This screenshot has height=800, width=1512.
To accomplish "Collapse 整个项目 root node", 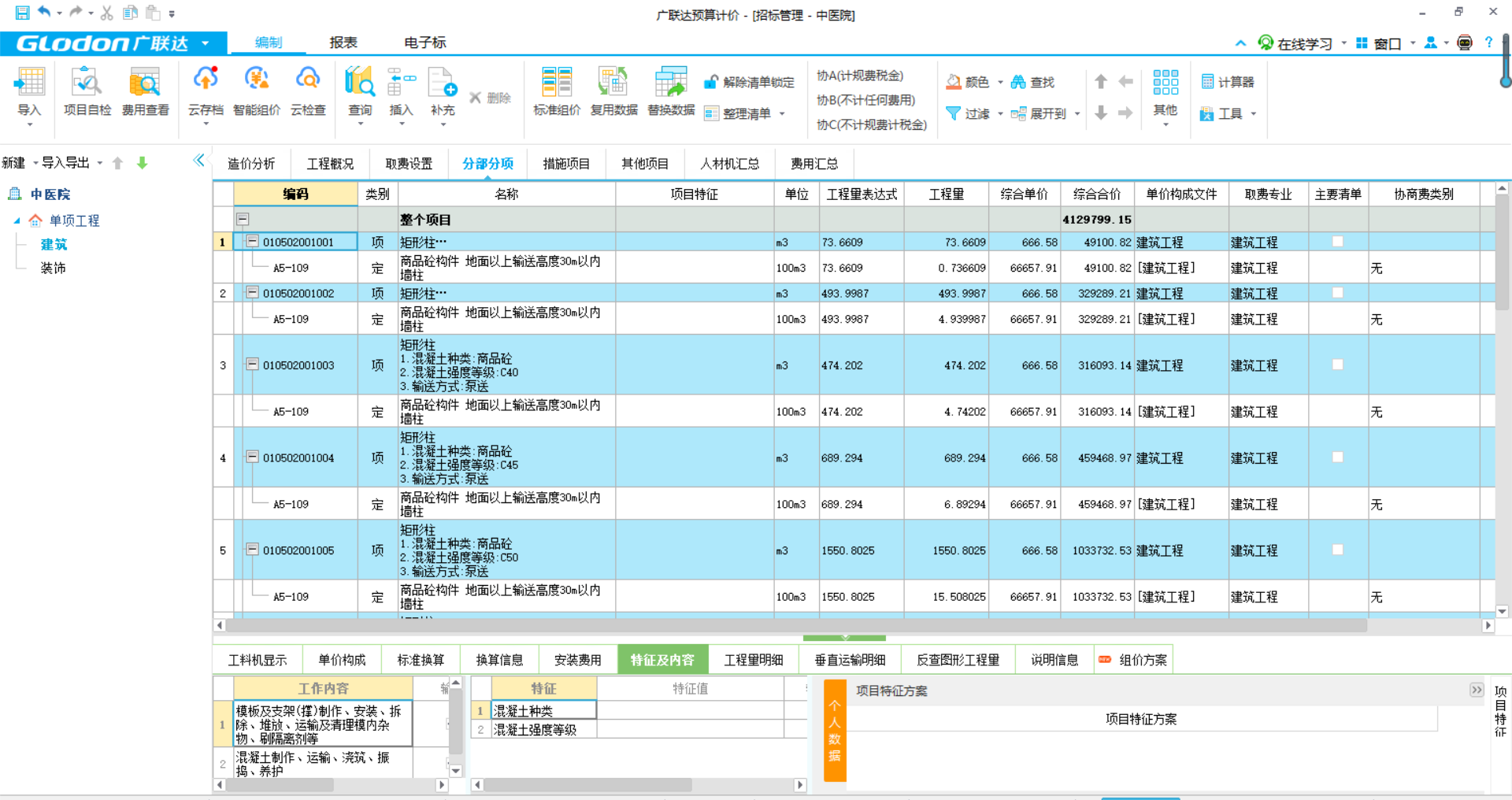I will click(x=243, y=220).
